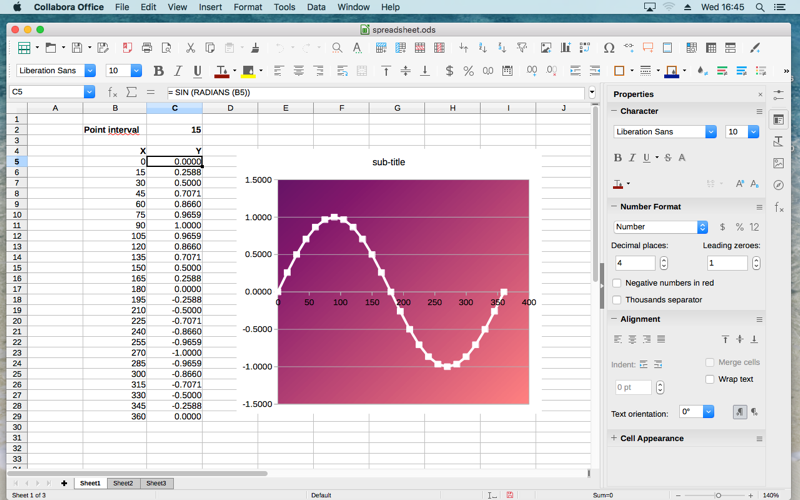Image resolution: width=800 pixels, height=500 pixels.
Task: Expand the formula bar dropdown arrow
Action: [x=592, y=92]
